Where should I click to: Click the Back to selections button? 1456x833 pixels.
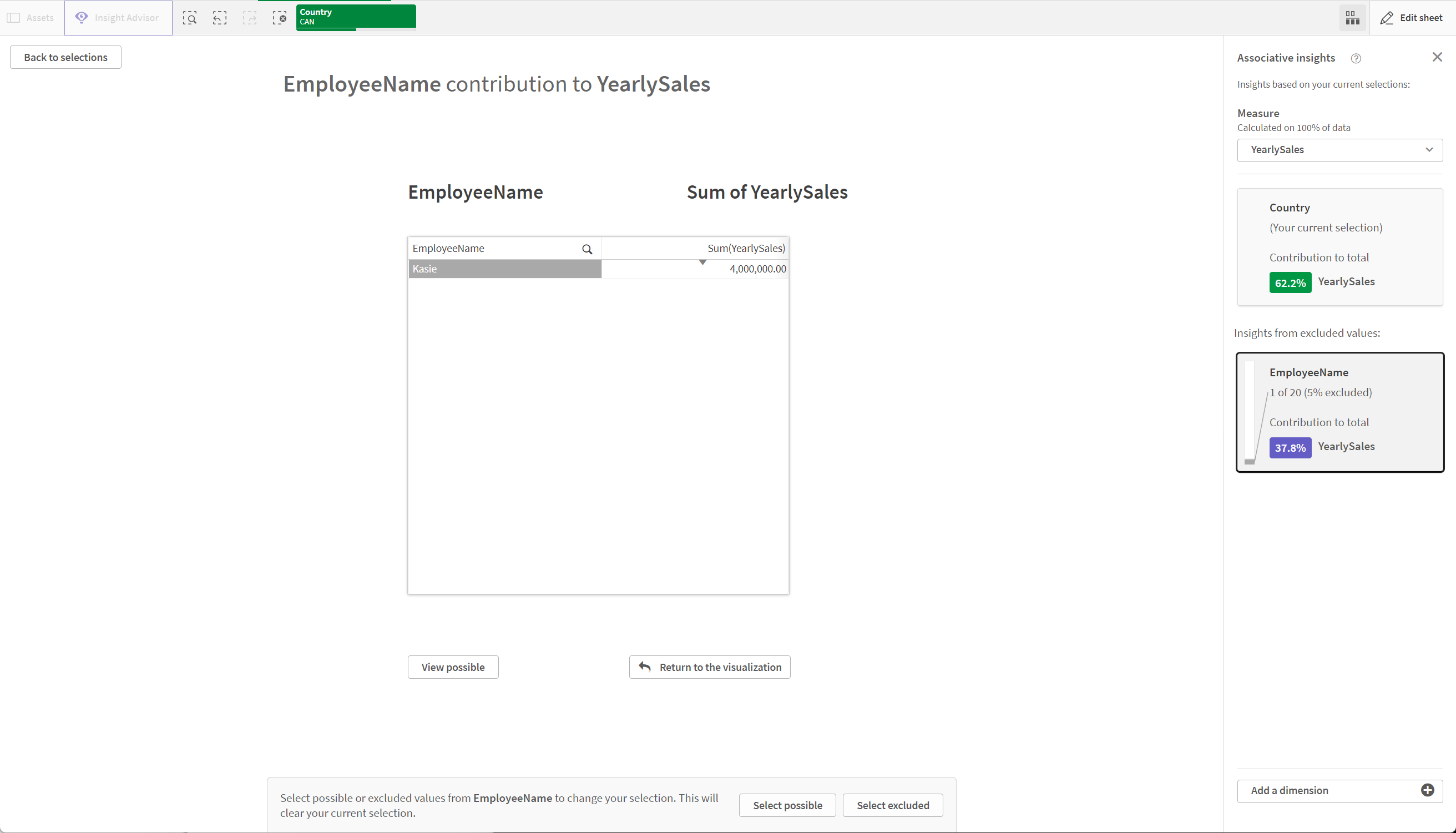pos(65,57)
